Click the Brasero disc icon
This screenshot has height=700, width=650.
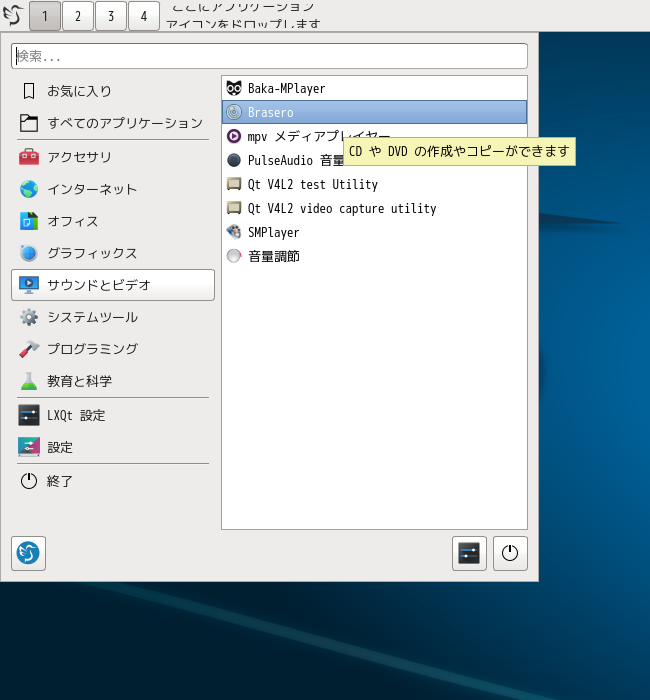234,112
